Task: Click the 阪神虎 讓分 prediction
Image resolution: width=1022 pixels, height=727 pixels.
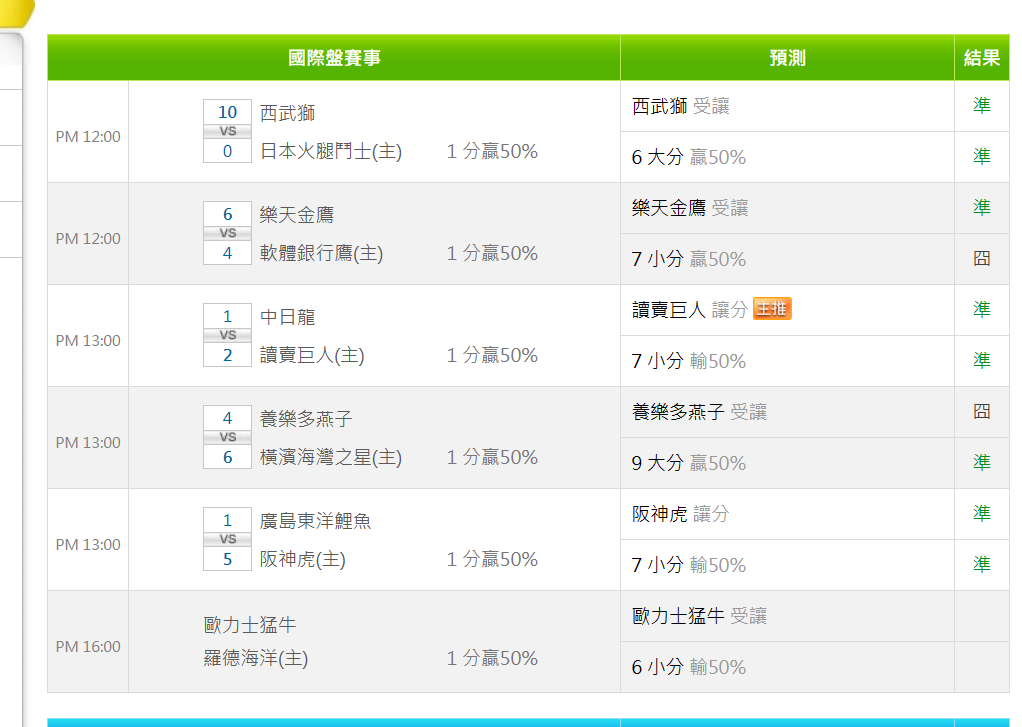Action: (x=680, y=514)
